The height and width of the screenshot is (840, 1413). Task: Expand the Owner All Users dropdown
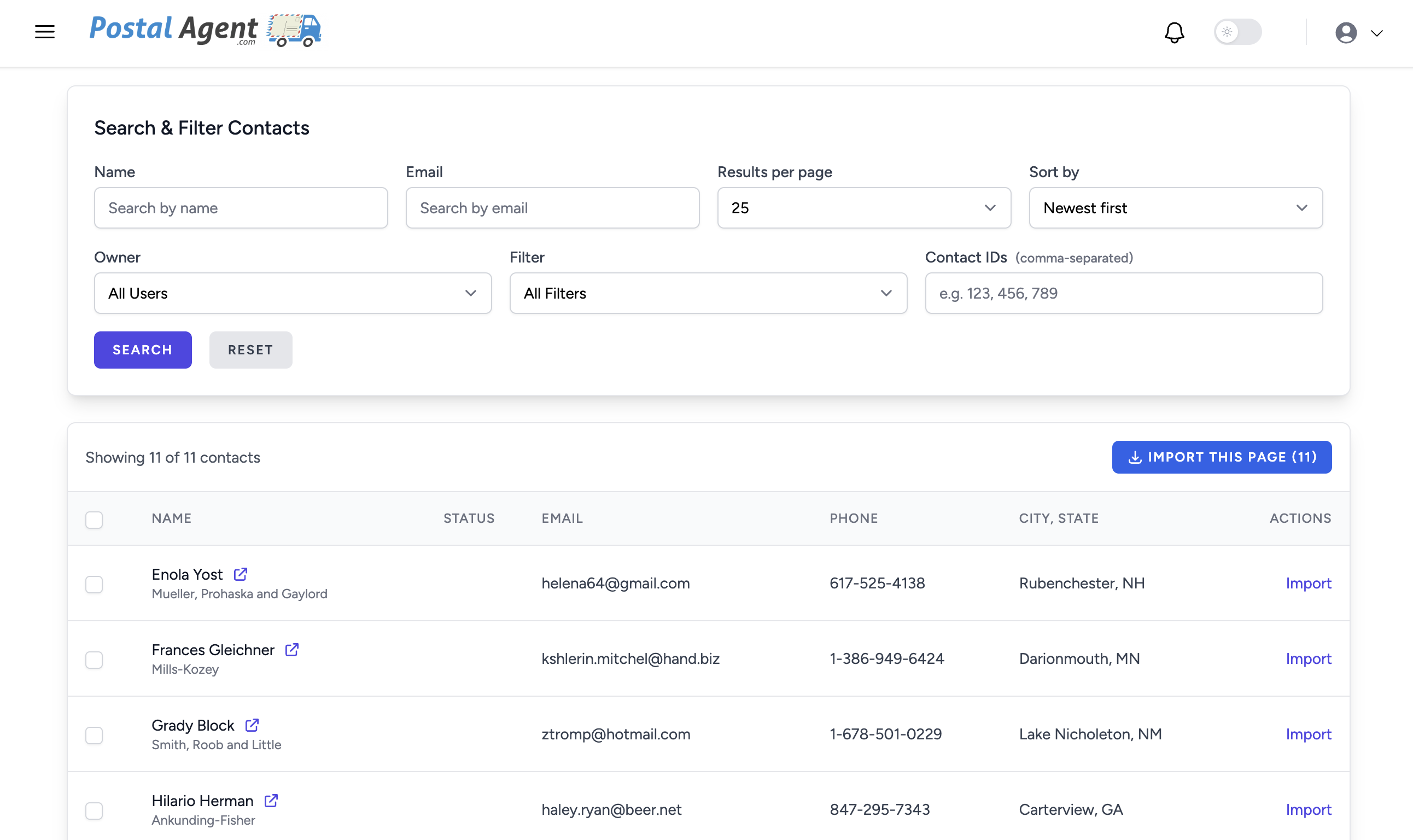tap(293, 293)
